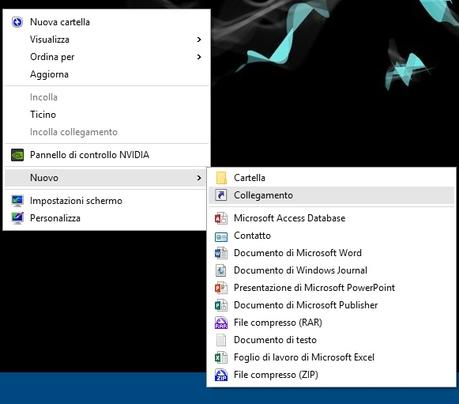Click the greyed Incolla collegamento entry

point(107,132)
